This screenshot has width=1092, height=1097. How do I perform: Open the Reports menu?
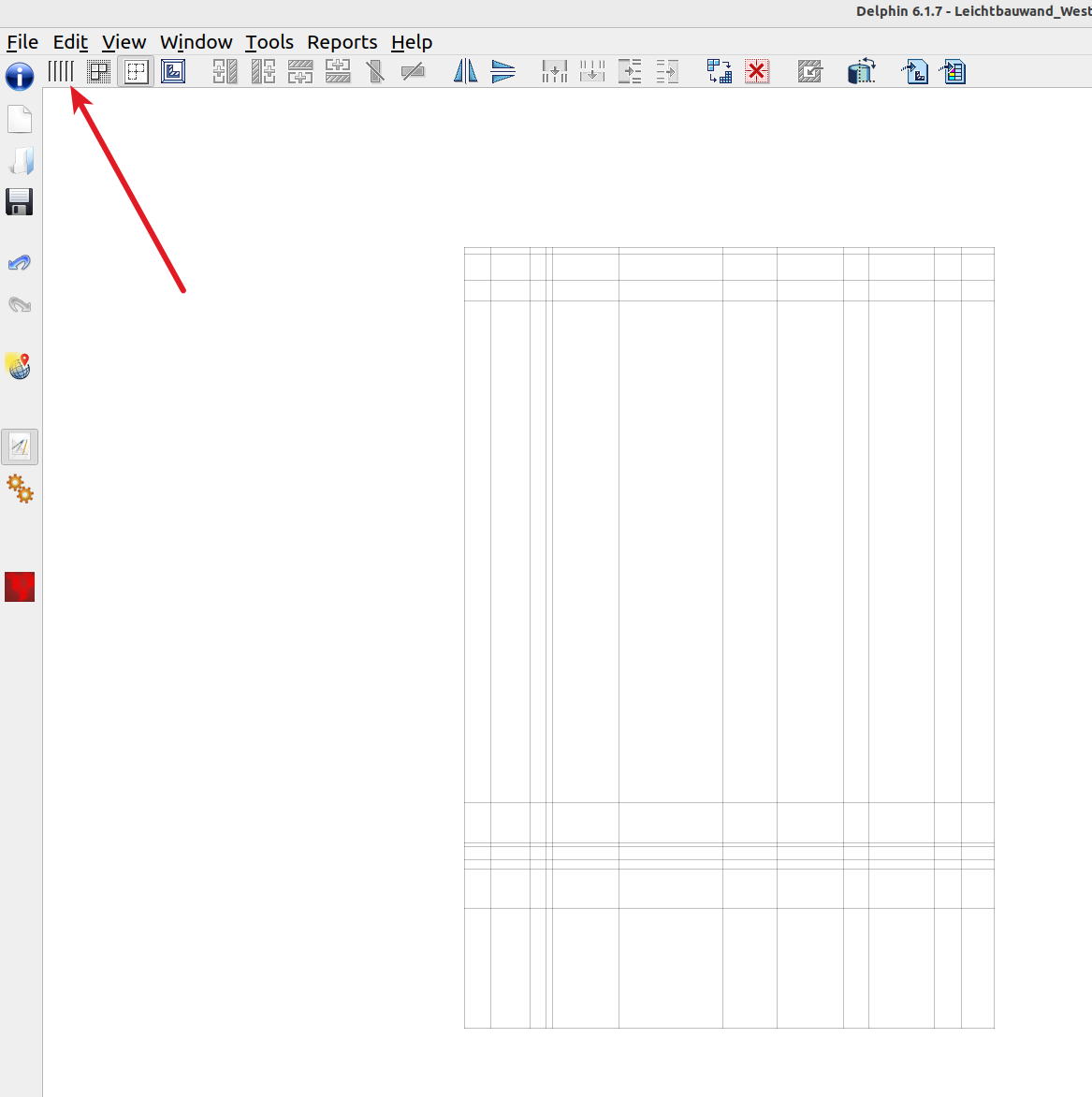pos(342,42)
